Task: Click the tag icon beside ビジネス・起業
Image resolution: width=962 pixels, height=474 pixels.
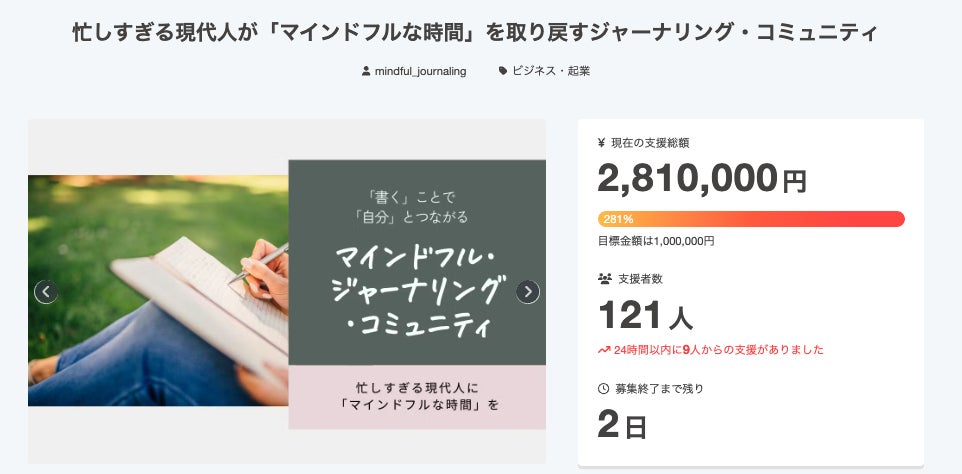Action: coord(502,71)
